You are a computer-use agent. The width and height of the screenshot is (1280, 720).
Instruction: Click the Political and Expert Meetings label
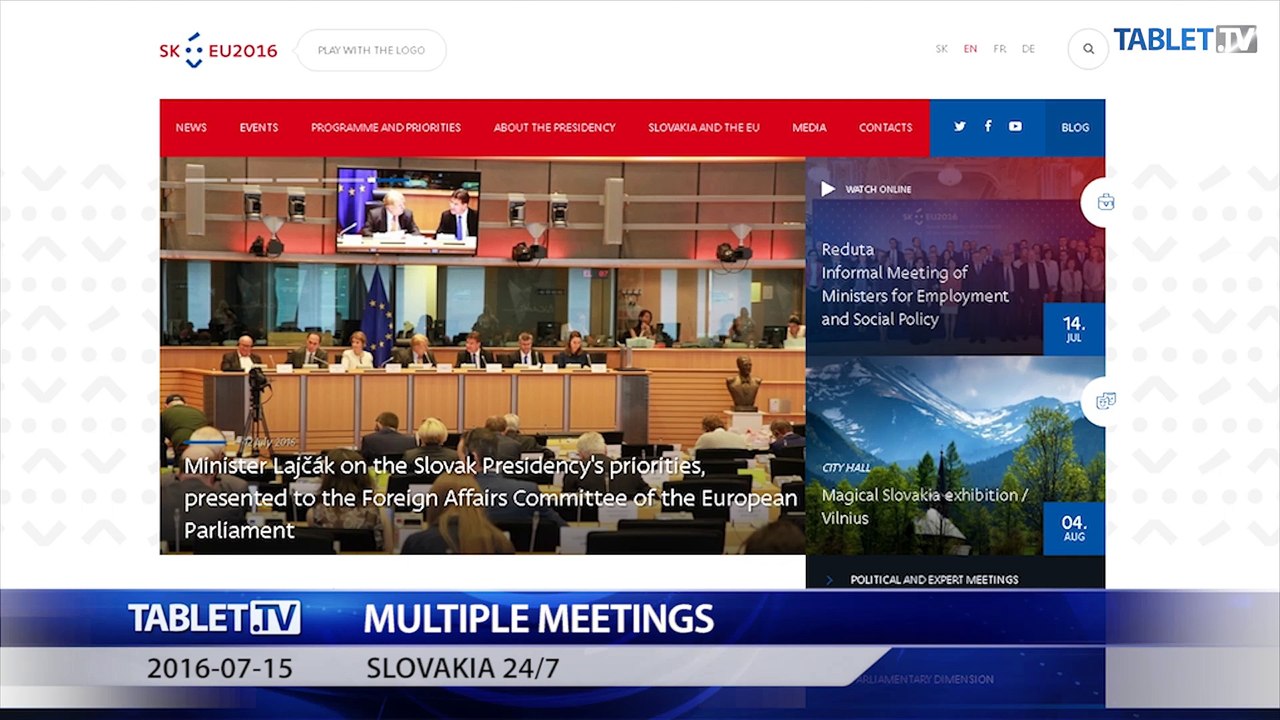pos(934,580)
